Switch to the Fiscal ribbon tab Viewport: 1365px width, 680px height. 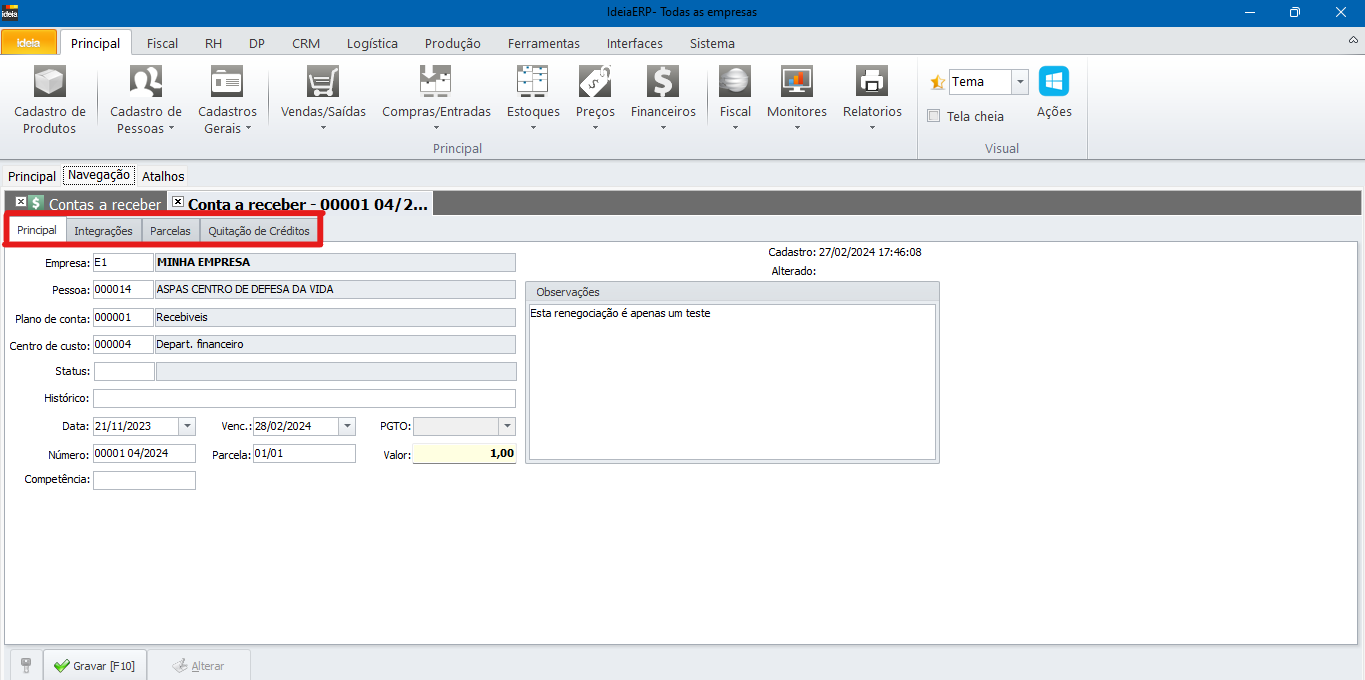(162, 43)
